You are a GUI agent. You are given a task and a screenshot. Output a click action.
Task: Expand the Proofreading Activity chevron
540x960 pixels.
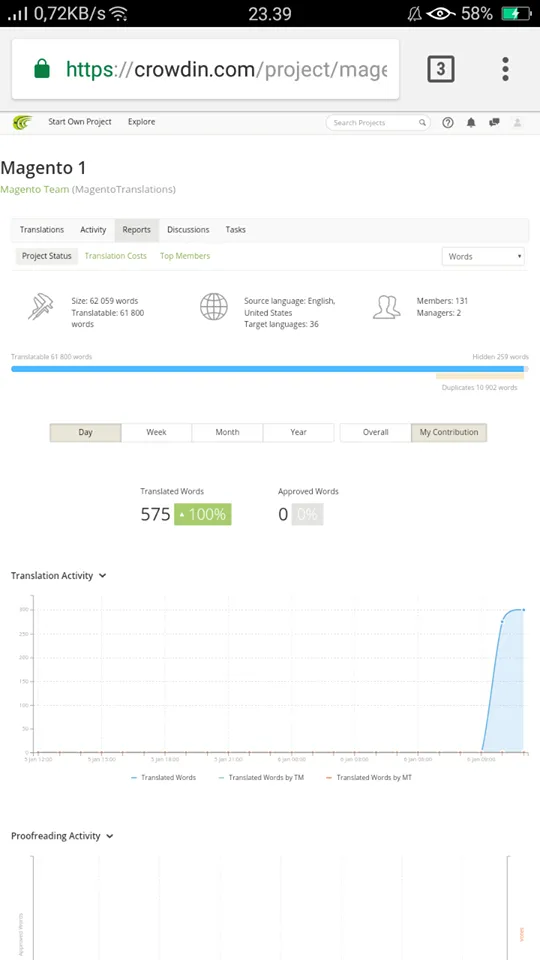(x=110, y=836)
